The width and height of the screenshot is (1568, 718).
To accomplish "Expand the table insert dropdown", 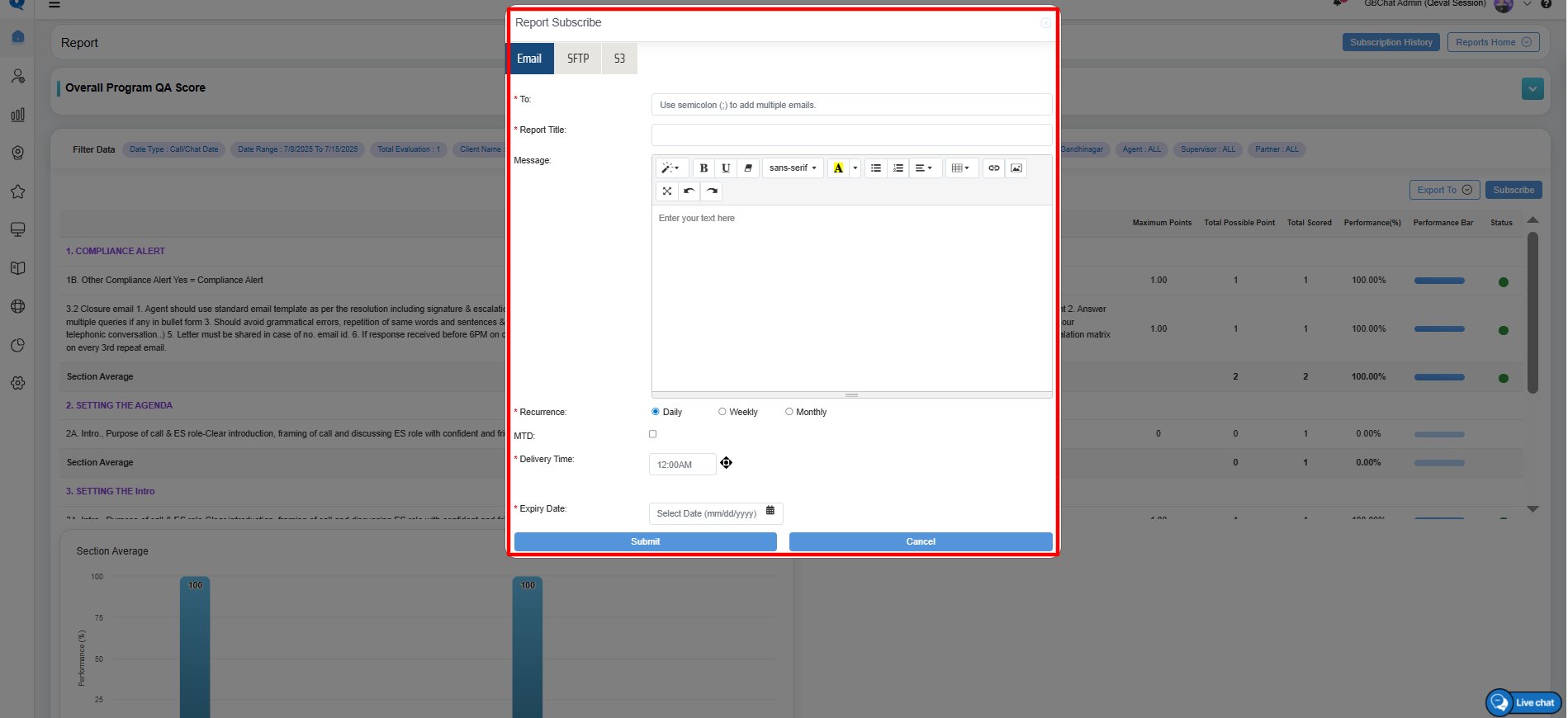I will (x=961, y=168).
